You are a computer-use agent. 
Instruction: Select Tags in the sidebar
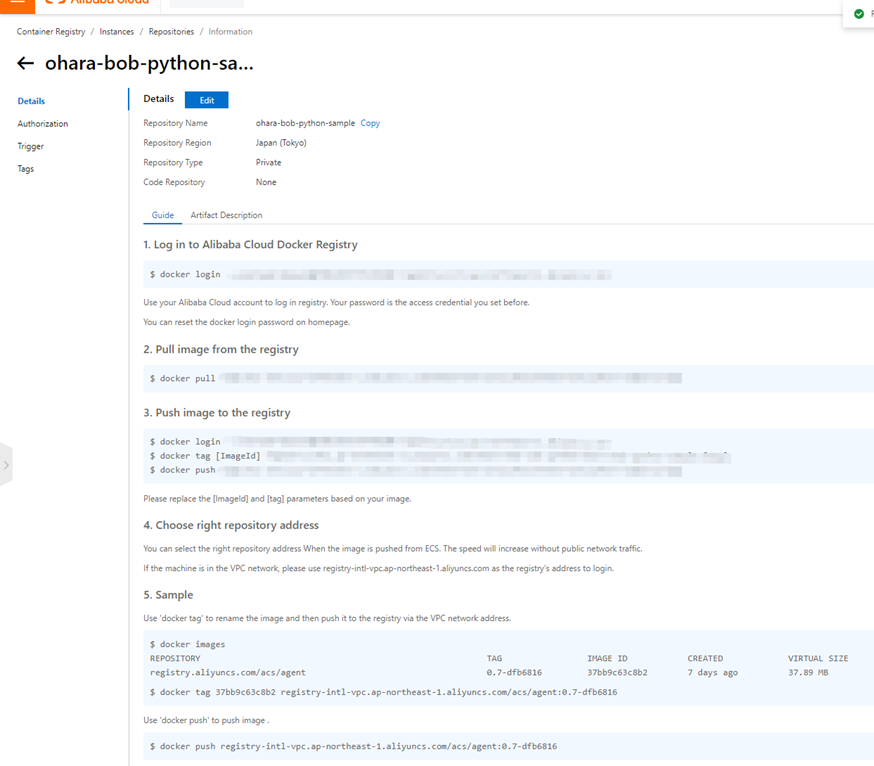click(x=26, y=168)
